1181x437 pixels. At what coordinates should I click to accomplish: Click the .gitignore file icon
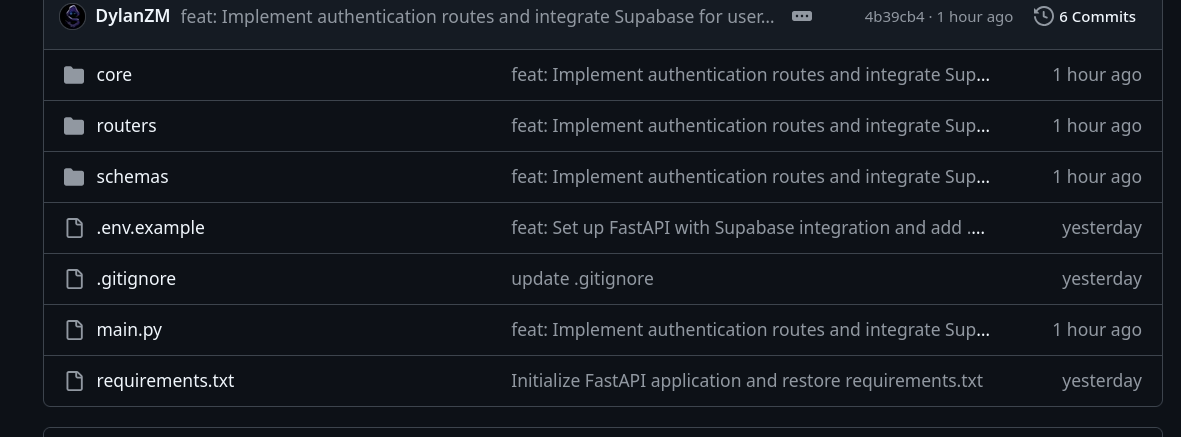click(x=74, y=279)
